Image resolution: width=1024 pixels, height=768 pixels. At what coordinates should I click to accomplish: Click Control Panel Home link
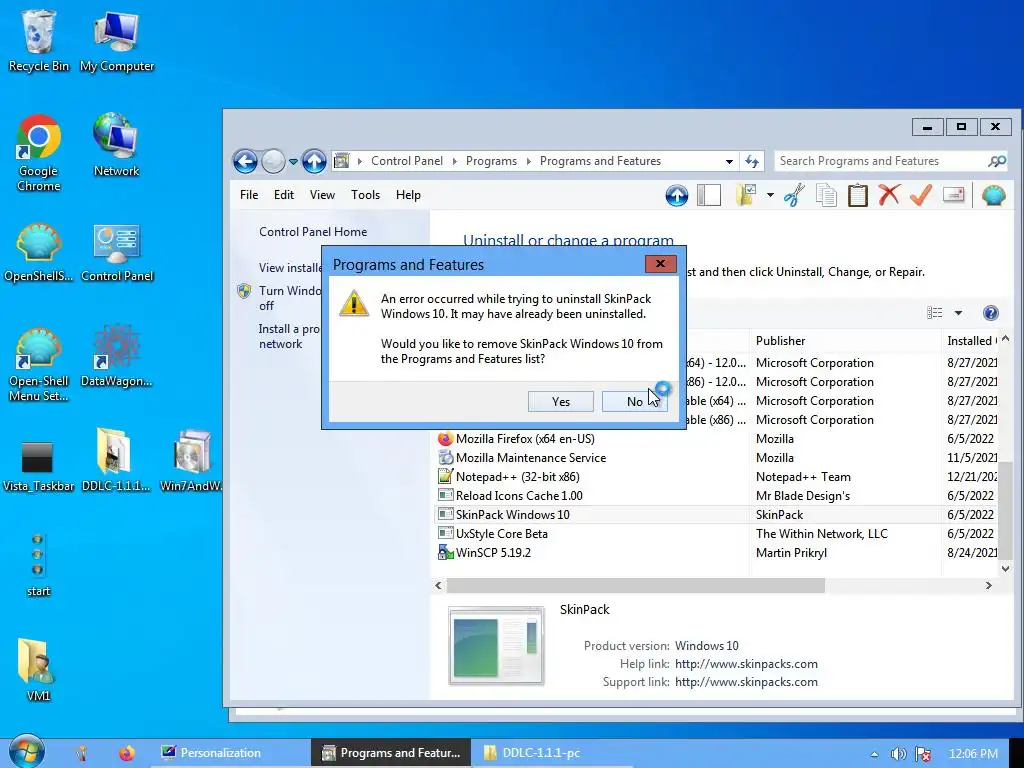[x=313, y=232]
